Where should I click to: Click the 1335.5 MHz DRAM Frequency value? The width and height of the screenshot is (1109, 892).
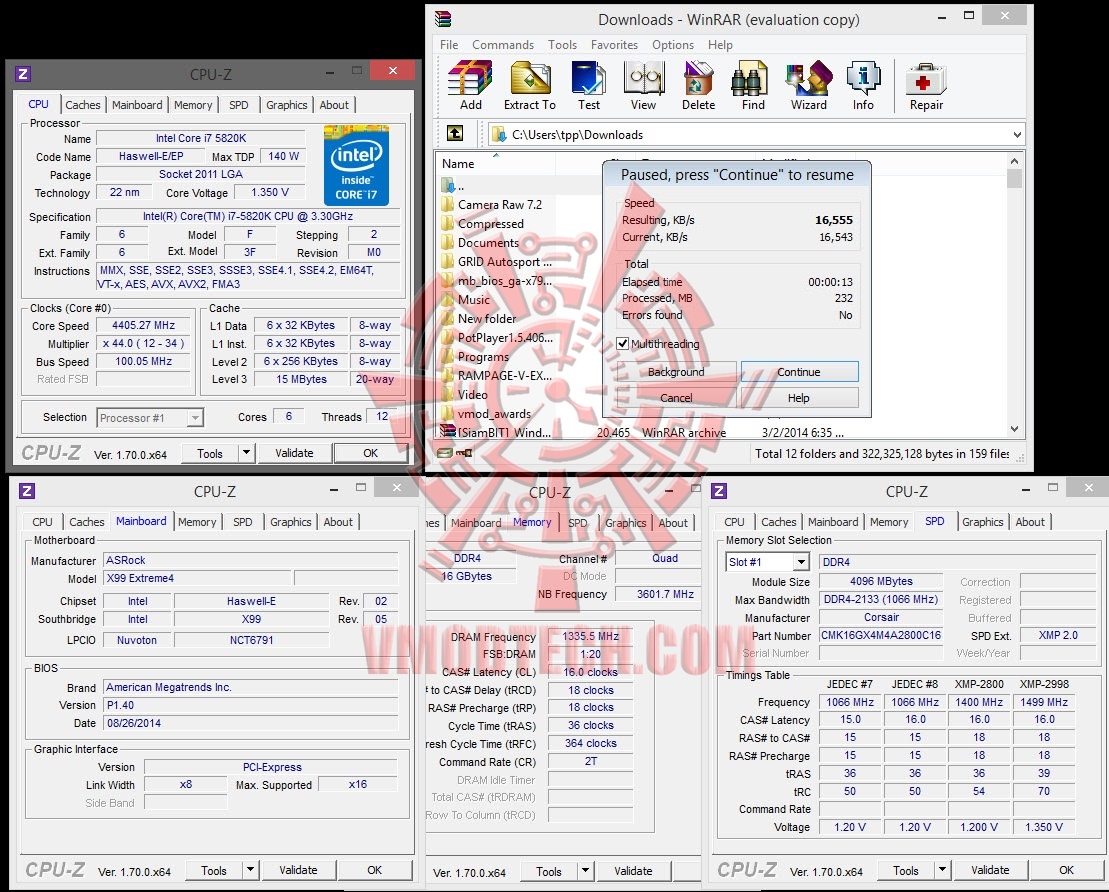pos(591,636)
